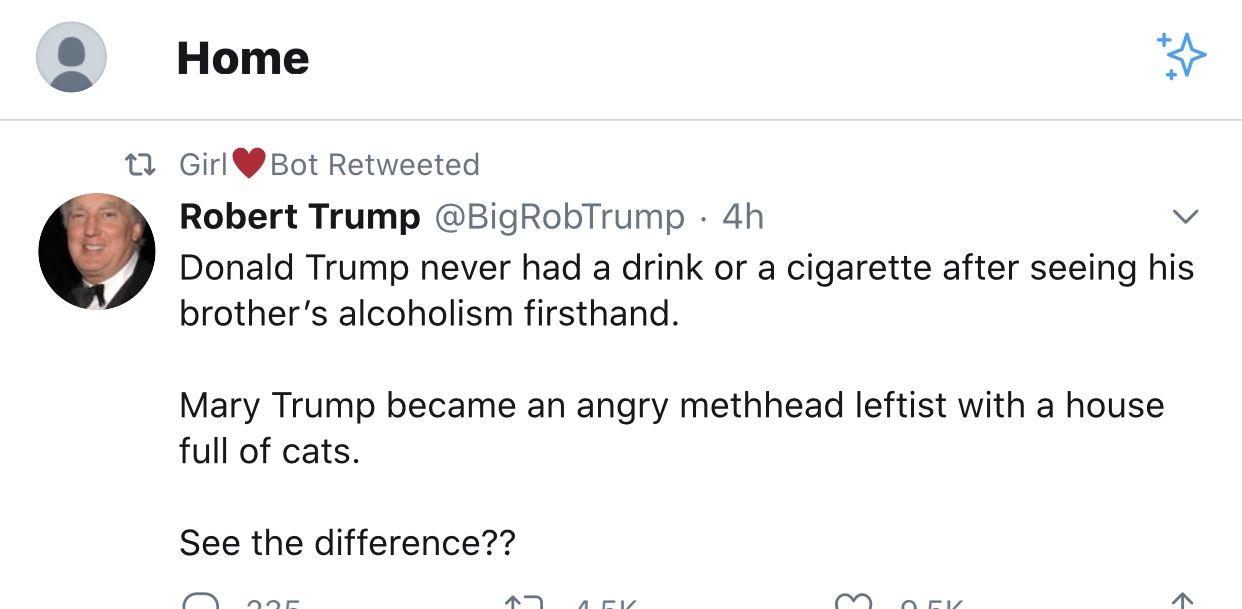Click the "See the difference??" line

tap(347, 543)
